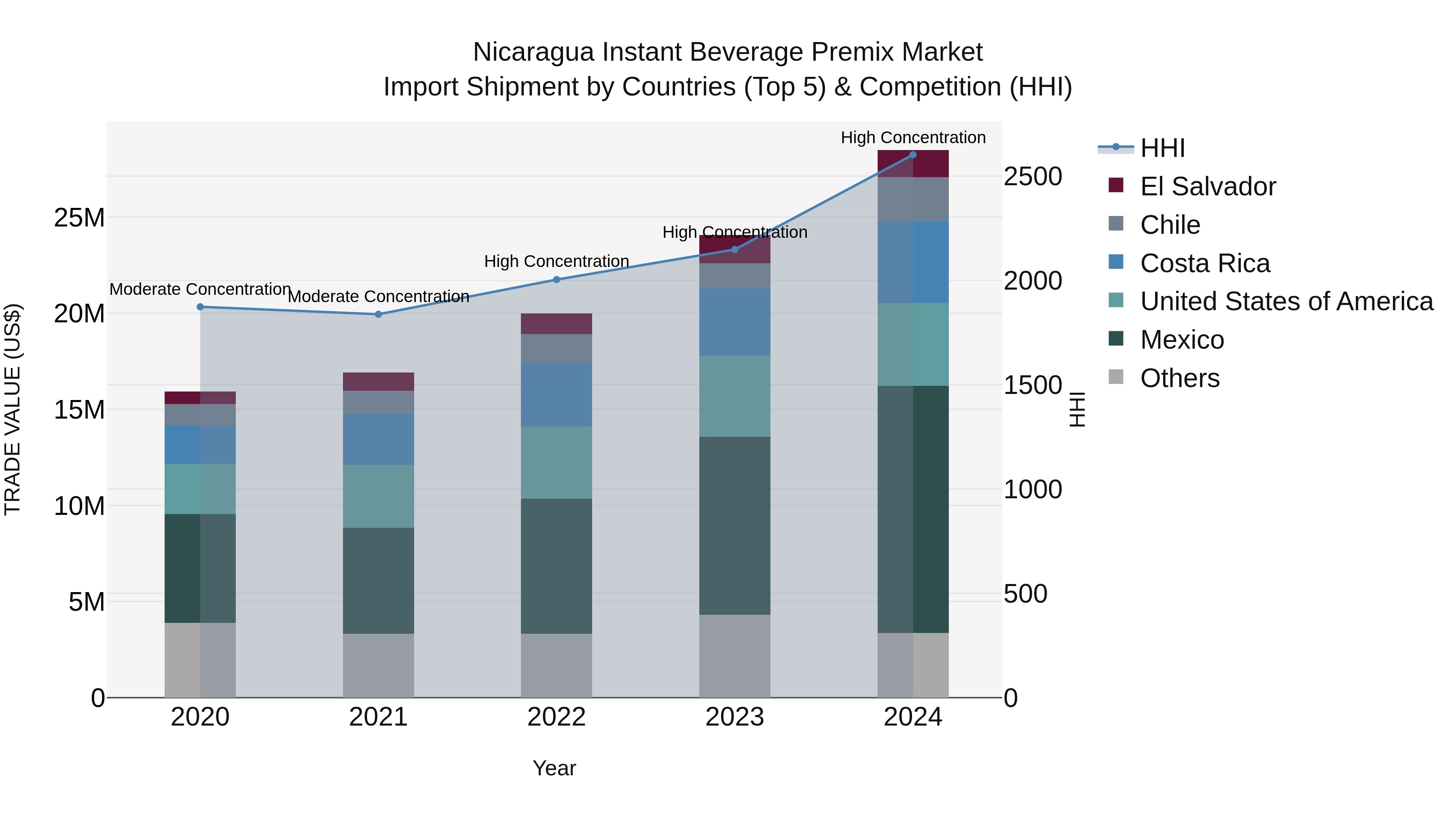Click the '25M' left axis tick label
This screenshot has height=819, width=1456.
[x=79, y=218]
